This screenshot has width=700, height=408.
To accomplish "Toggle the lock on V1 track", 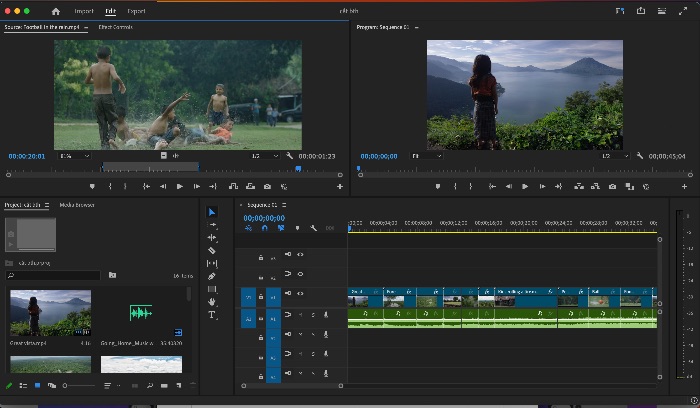I will (x=261, y=297).
